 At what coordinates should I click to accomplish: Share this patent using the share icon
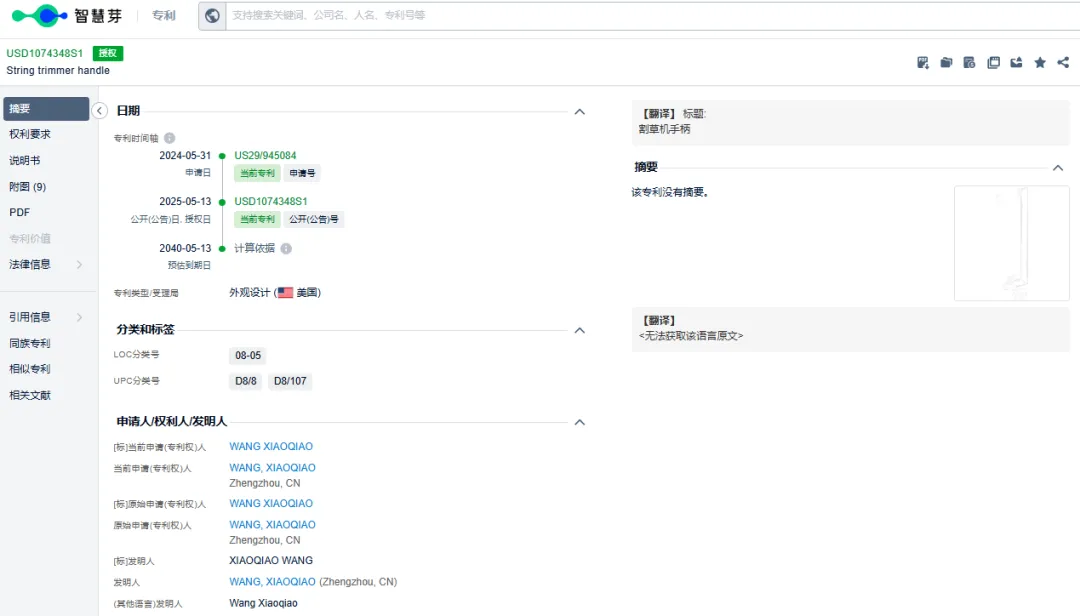[1063, 63]
